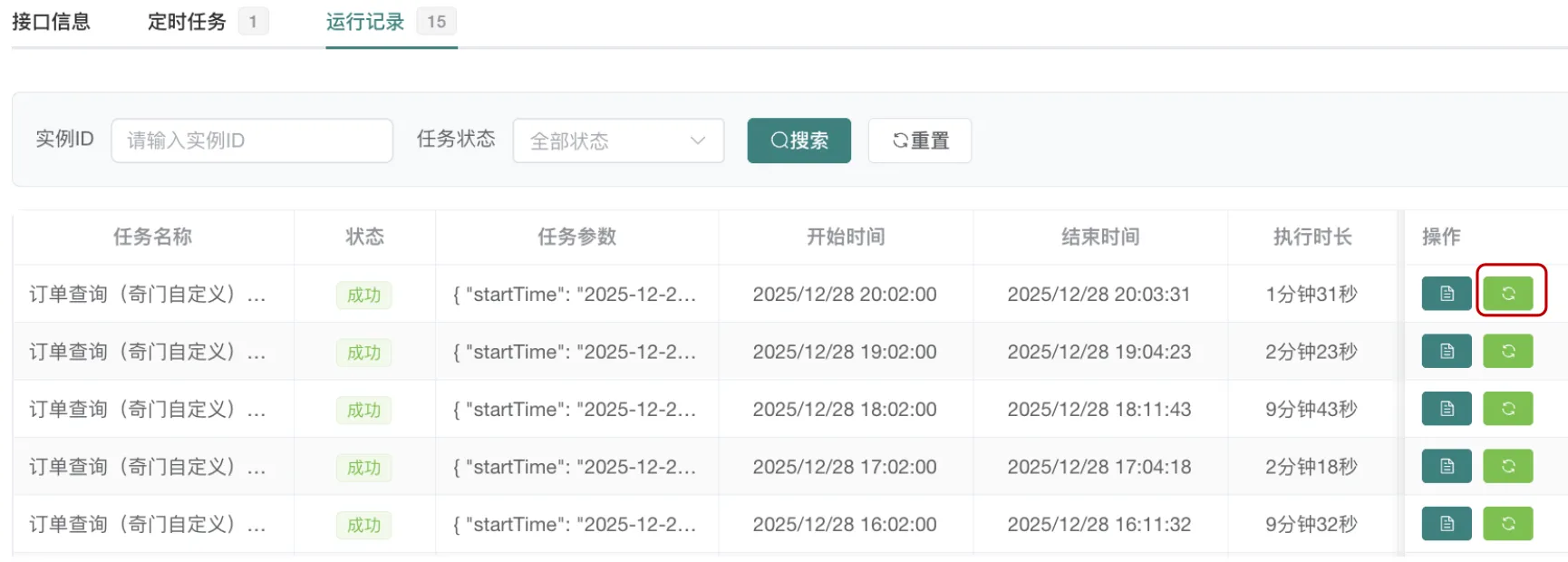
Task: Rerun the task started at 16:02:00
Action: [x=1507, y=524]
